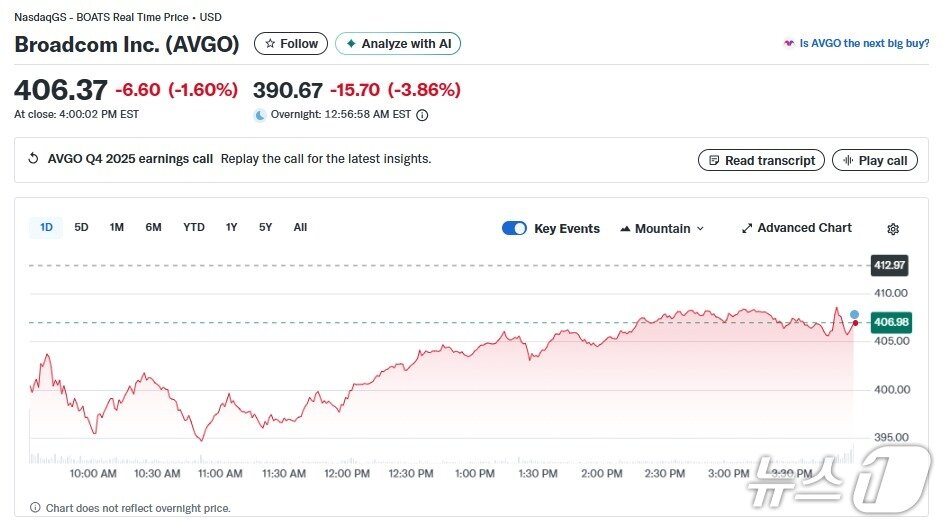
Task: Open the Mountain chart type dropdown
Action: pyautogui.click(x=662, y=228)
